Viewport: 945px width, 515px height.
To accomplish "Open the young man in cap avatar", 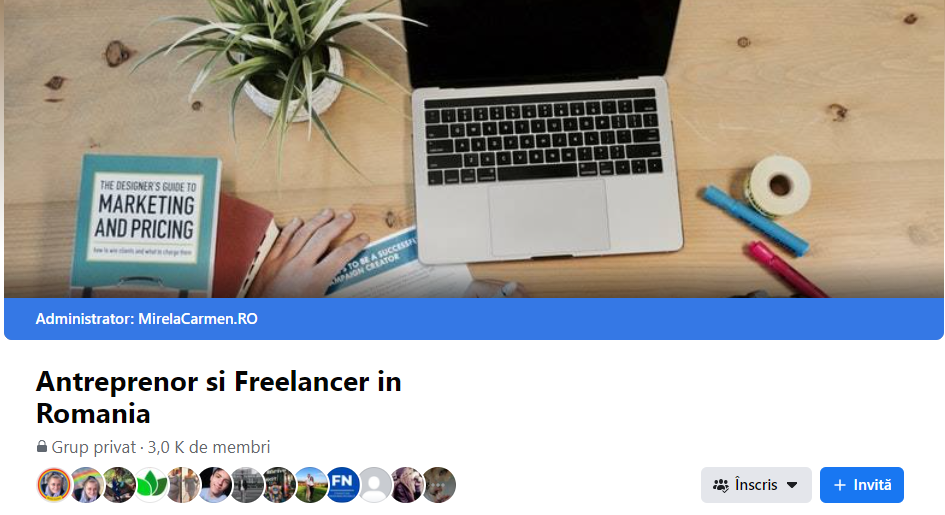I will coord(215,485).
